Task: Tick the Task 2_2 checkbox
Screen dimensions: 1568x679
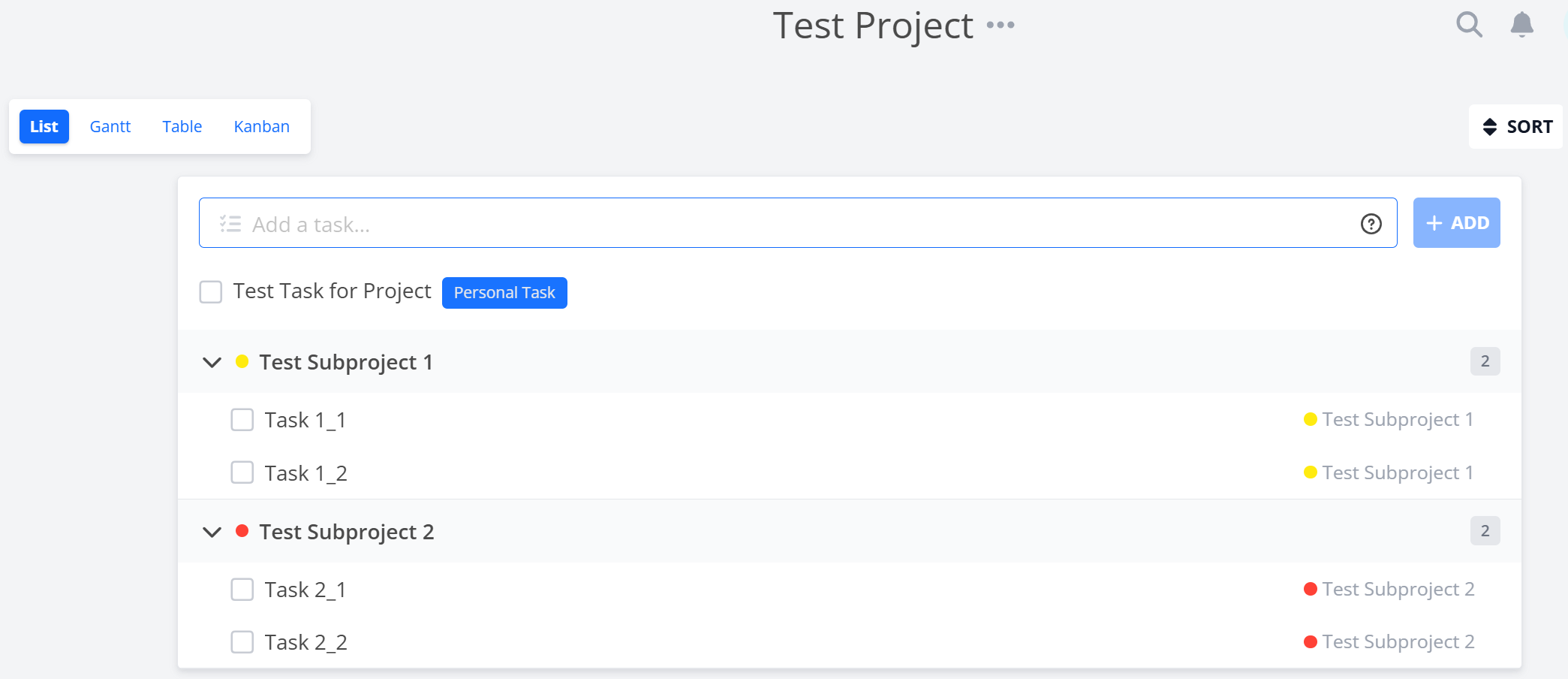Action: (242, 642)
